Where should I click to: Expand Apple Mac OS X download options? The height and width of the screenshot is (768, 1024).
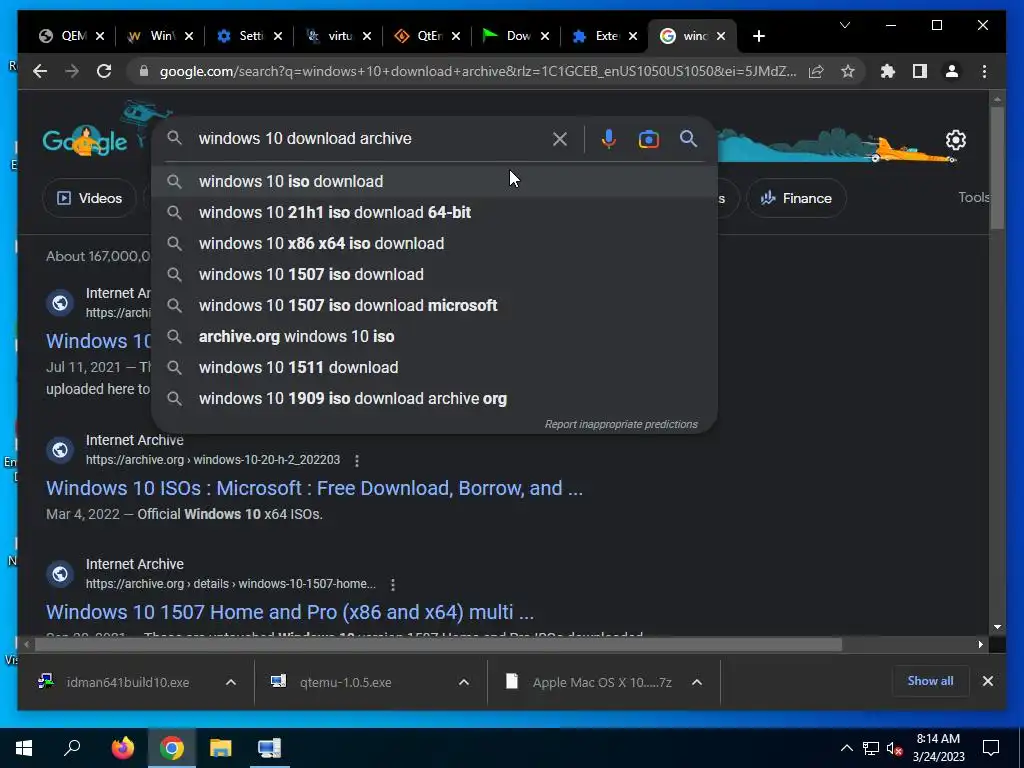(x=697, y=682)
